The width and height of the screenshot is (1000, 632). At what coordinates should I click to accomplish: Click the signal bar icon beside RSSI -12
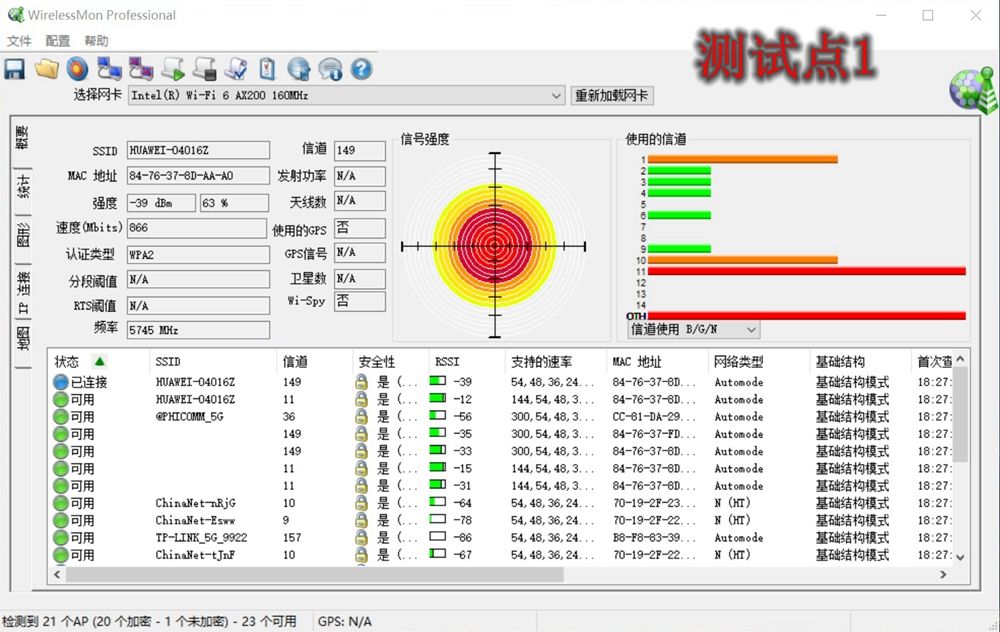[x=438, y=399]
